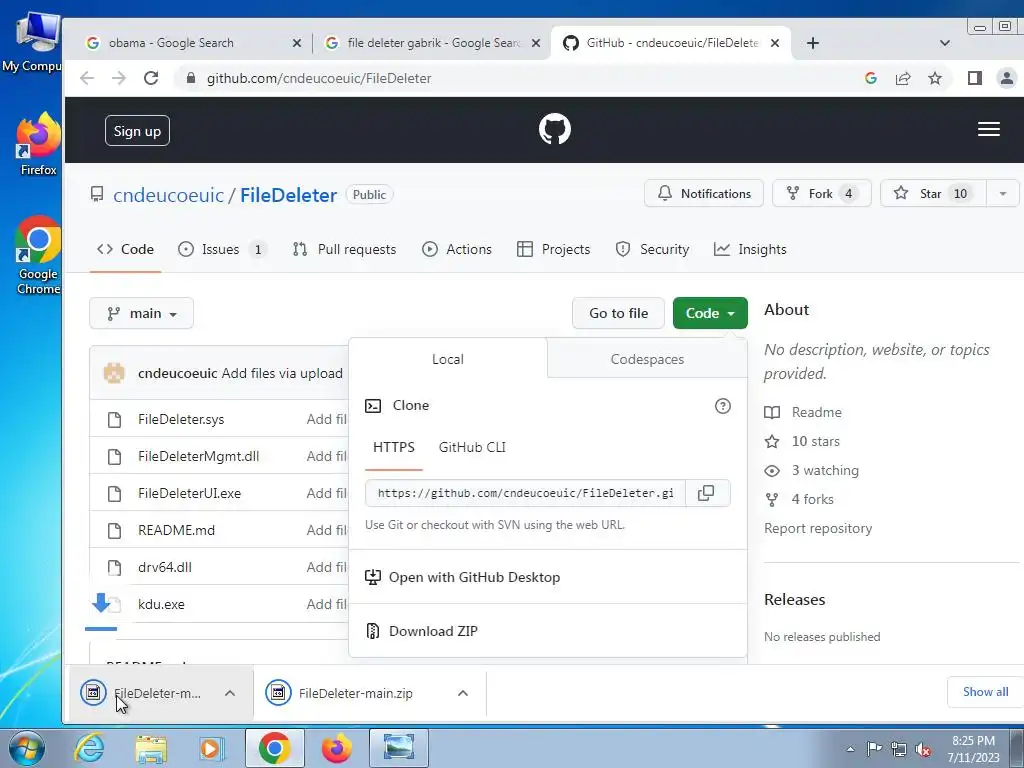The width and height of the screenshot is (1024, 768).
Task: Open the FileDeleterUI.exe file
Action: pos(189,494)
